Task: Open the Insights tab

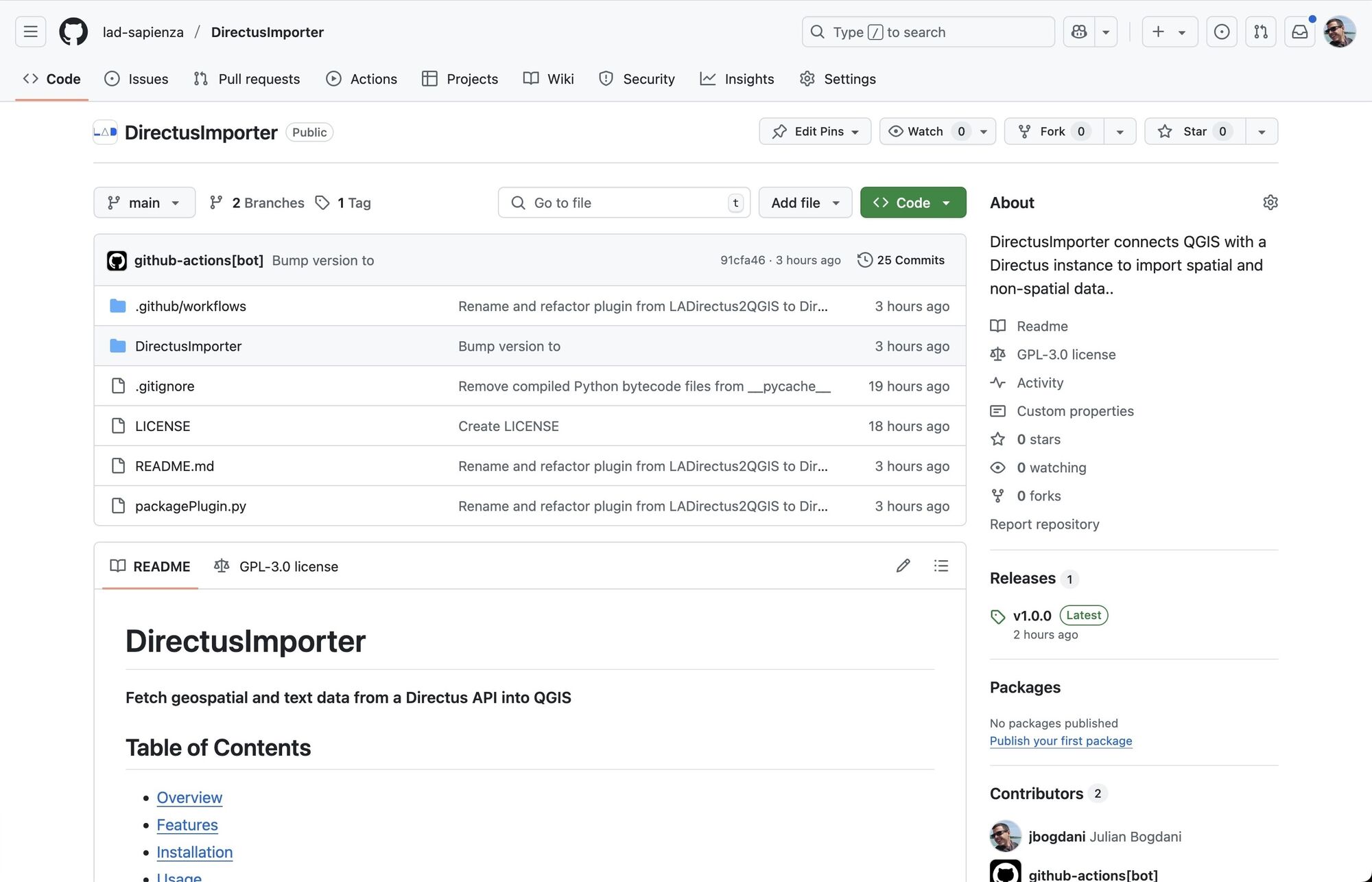Action: [737, 78]
